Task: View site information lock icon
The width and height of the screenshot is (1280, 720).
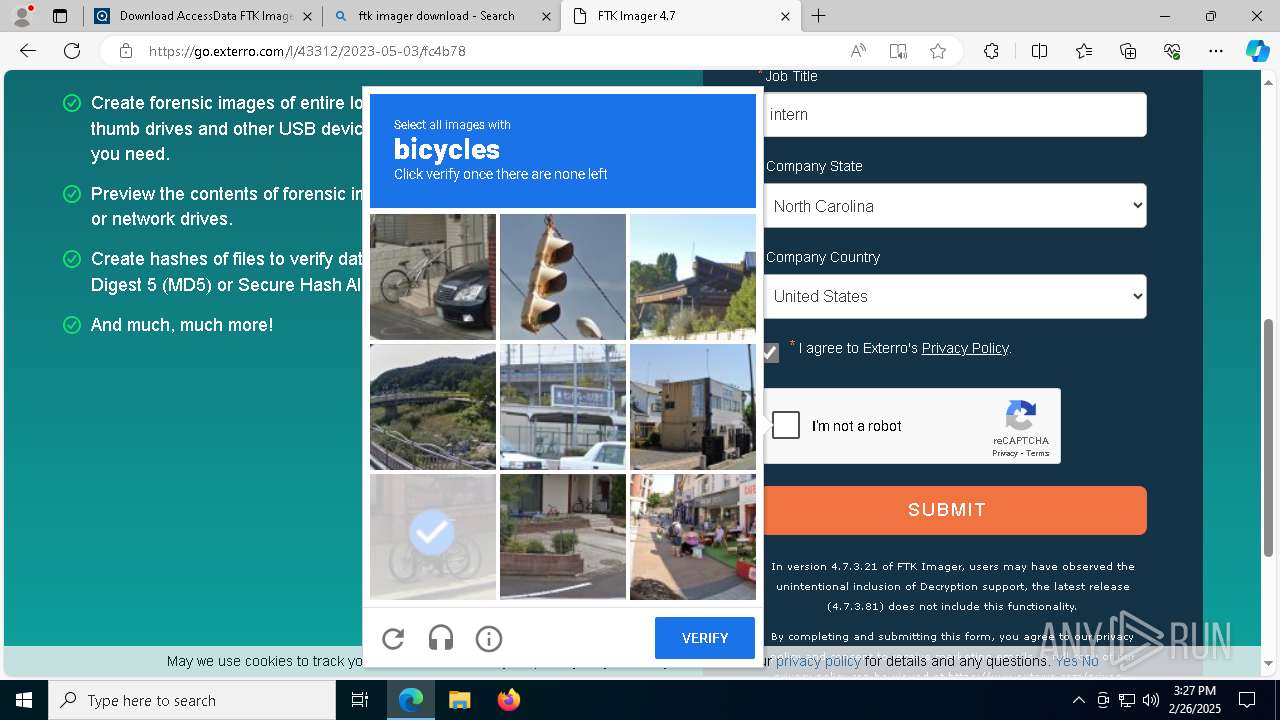Action: 126,51
